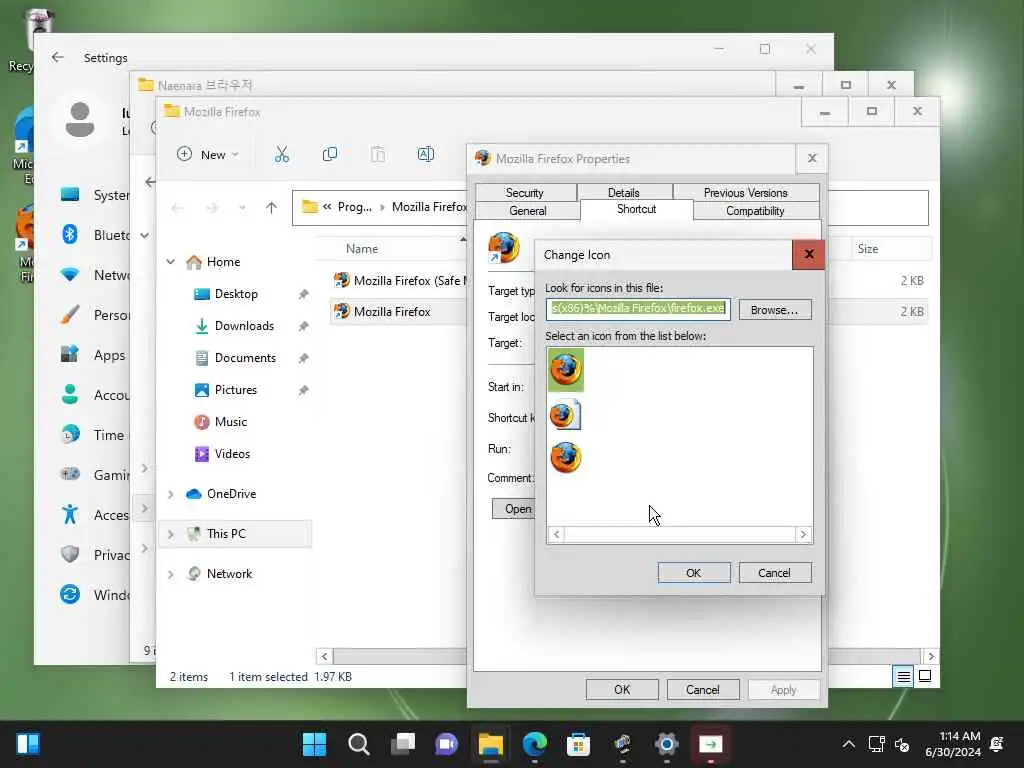Click Settings back arrow
This screenshot has height=768, width=1024.
click(x=57, y=57)
